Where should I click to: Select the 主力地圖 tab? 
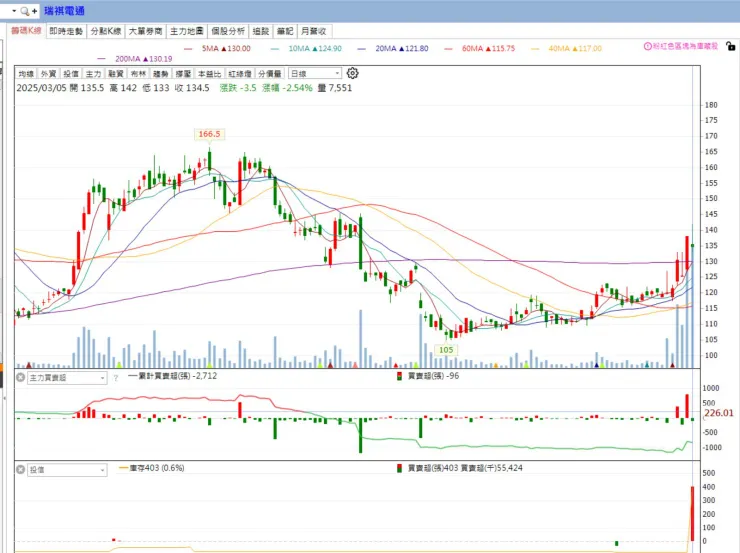(x=186, y=31)
